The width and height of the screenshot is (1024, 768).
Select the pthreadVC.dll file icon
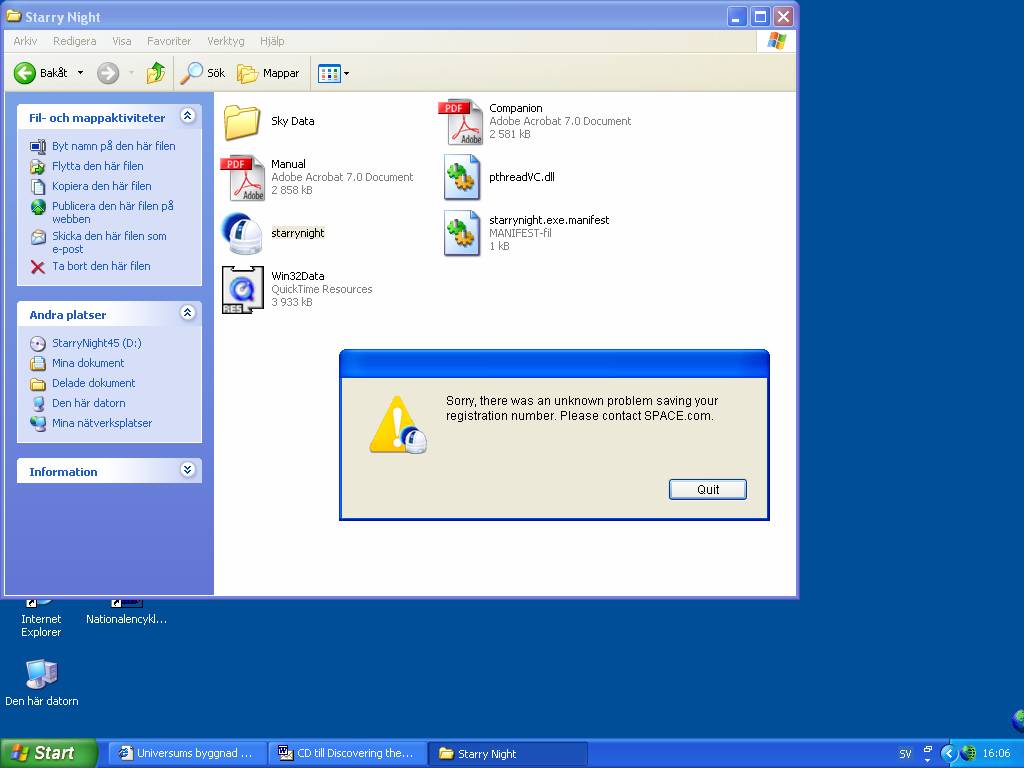point(462,177)
